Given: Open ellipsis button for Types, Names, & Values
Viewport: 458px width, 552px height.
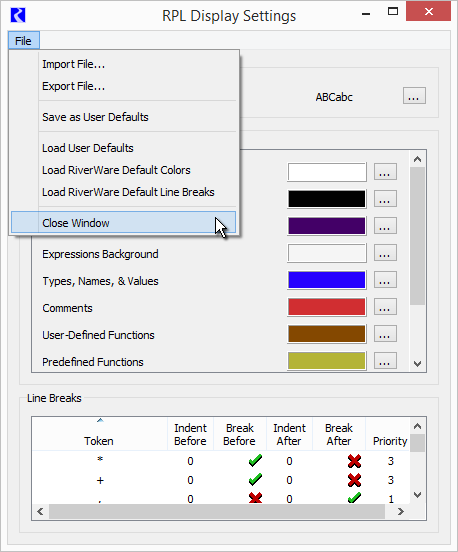Looking at the screenshot, I should tap(385, 280).
